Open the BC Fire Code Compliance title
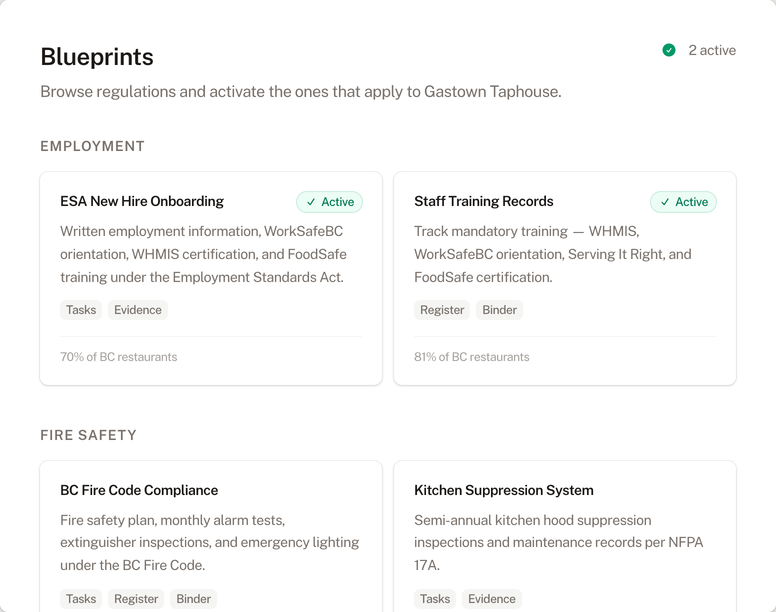Viewport: 776px width, 612px height. pos(139,490)
